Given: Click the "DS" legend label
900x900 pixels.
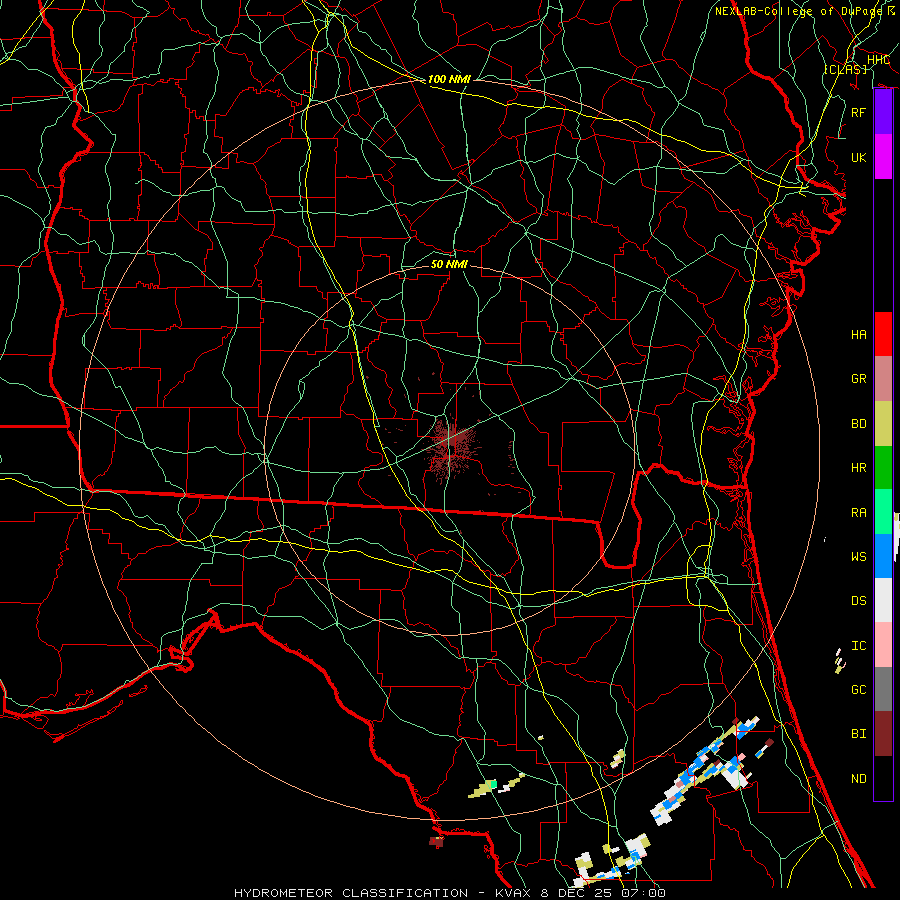Looking at the screenshot, I should (x=858, y=601).
